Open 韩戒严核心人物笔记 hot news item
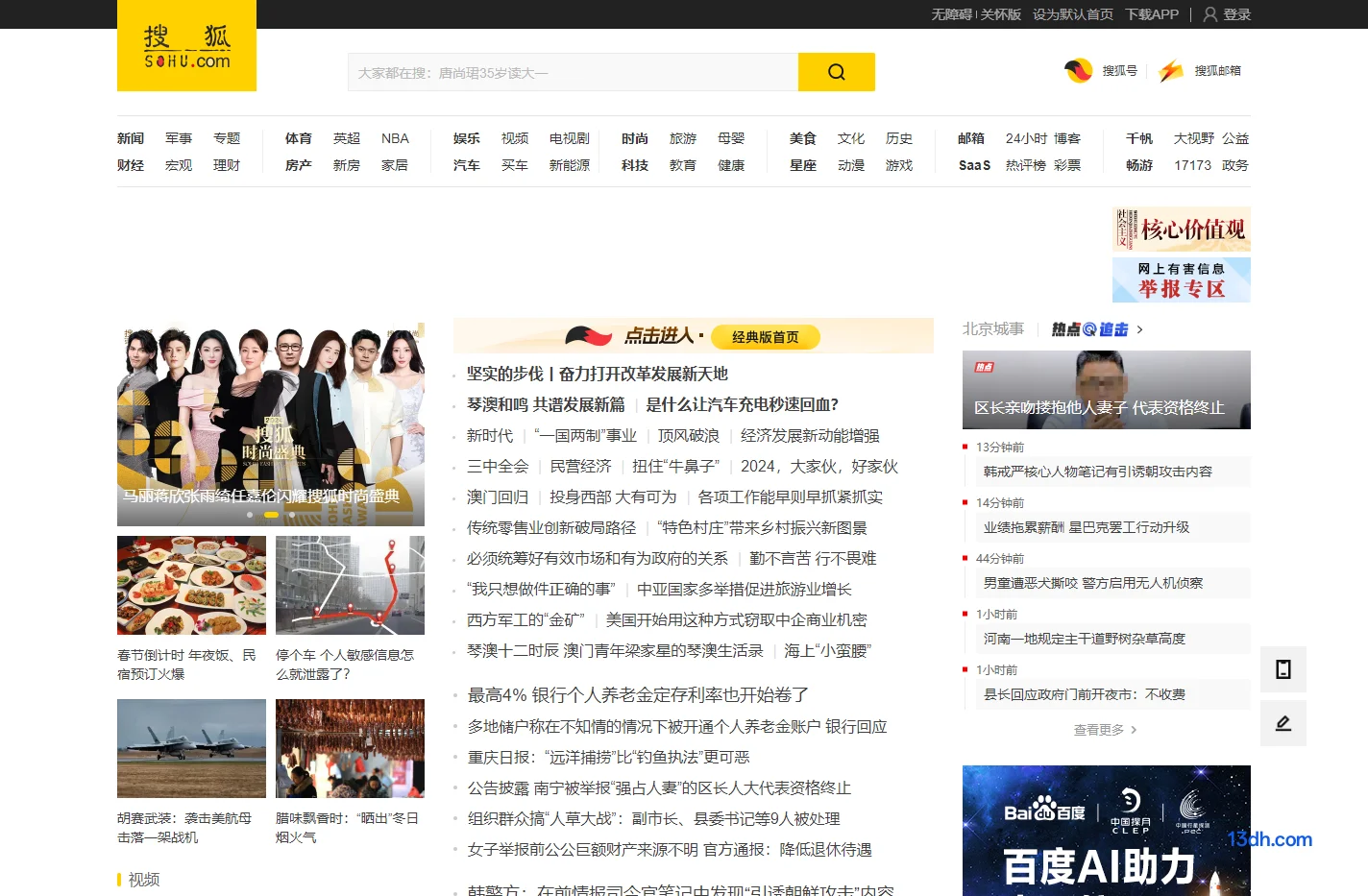 (x=1098, y=472)
